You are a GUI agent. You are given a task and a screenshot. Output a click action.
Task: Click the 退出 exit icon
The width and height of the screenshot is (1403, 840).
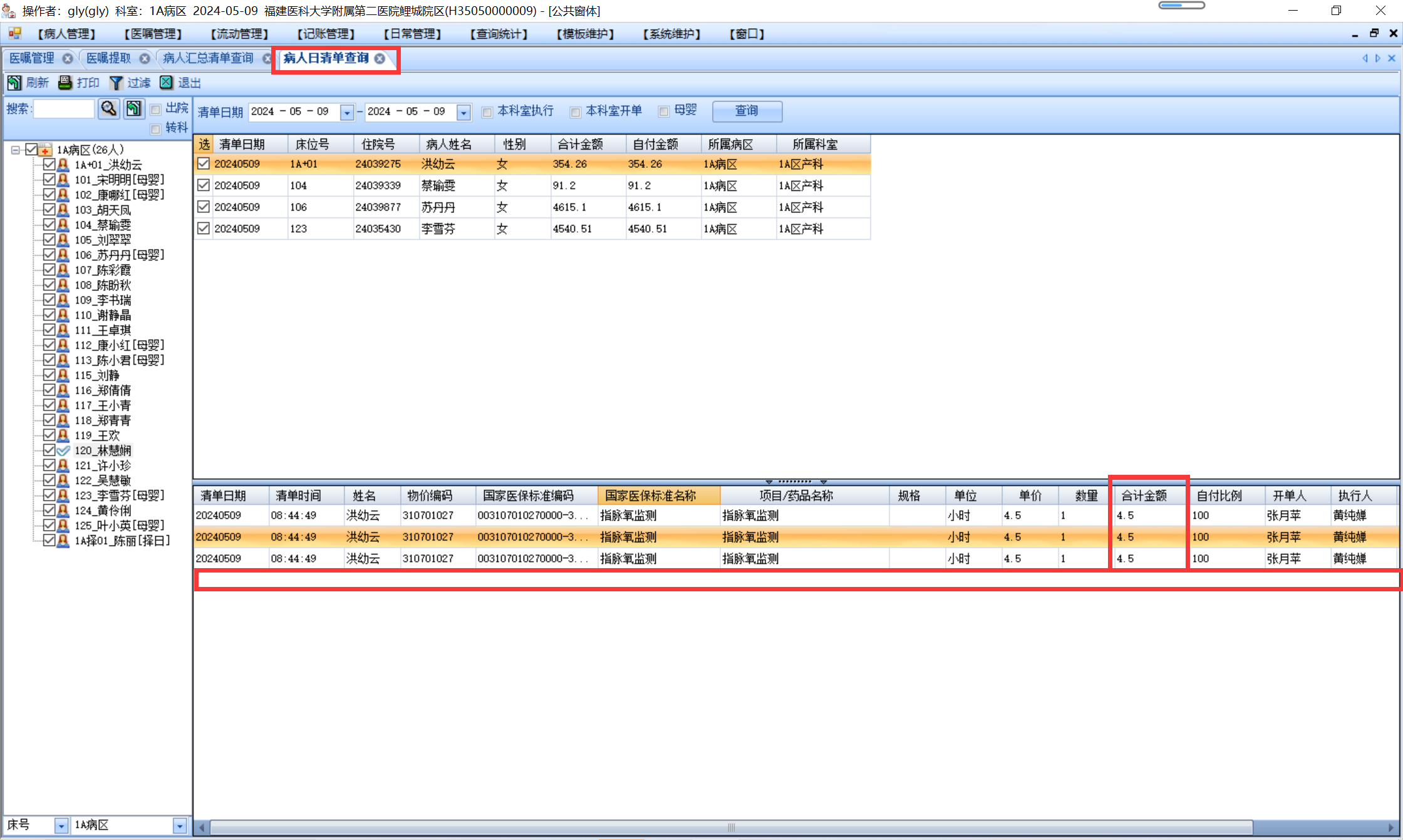click(x=166, y=83)
